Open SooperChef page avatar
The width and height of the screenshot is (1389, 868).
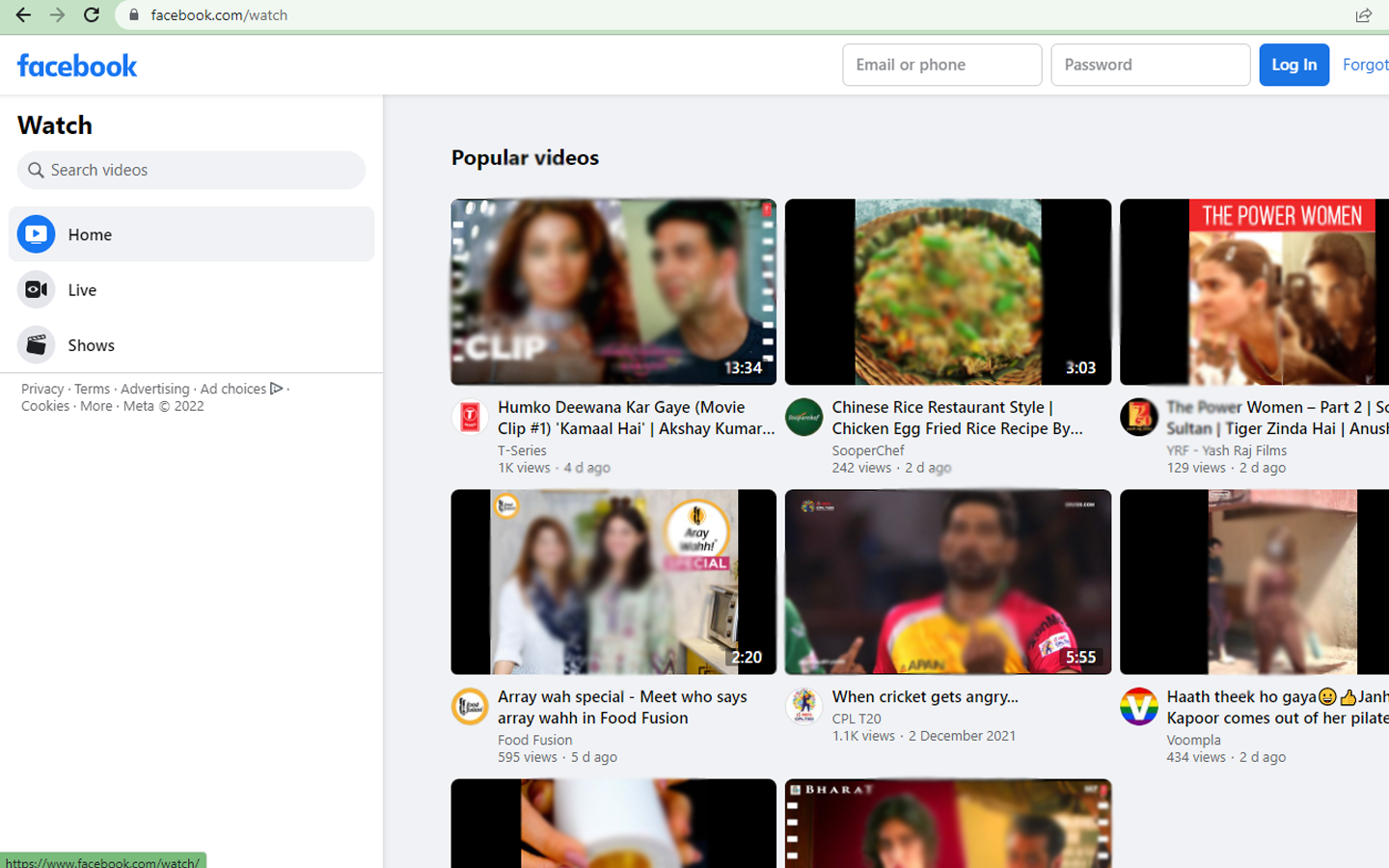(803, 417)
